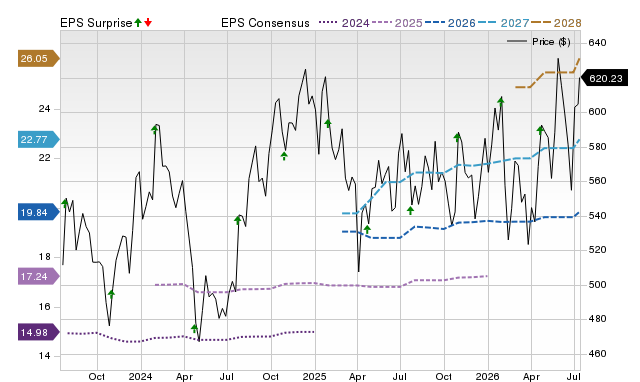The image size is (640, 382).
Task: Click the EPS Surprise label
Action: tap(96, 23)
